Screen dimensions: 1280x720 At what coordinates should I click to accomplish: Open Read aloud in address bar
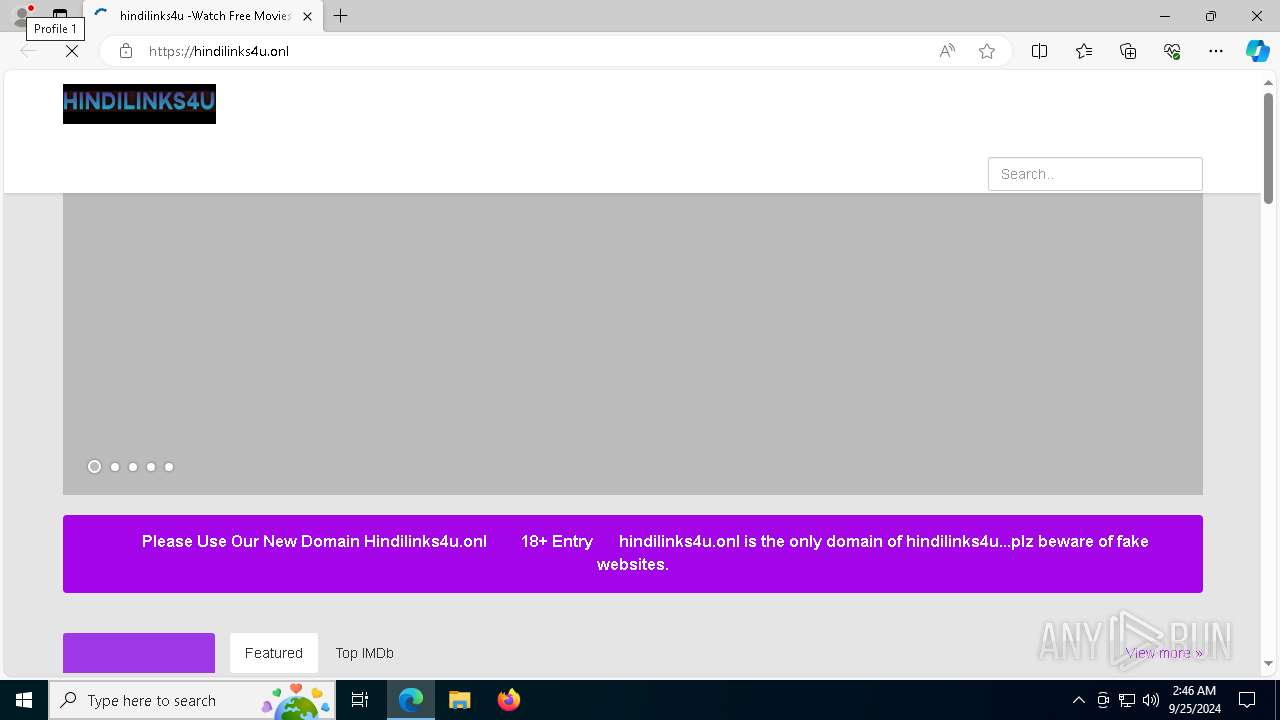947,51
